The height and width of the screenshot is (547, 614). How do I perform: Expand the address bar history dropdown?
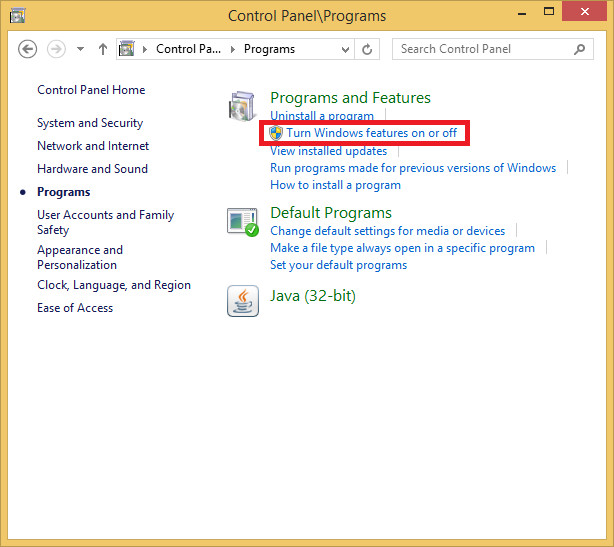point(345,50)
